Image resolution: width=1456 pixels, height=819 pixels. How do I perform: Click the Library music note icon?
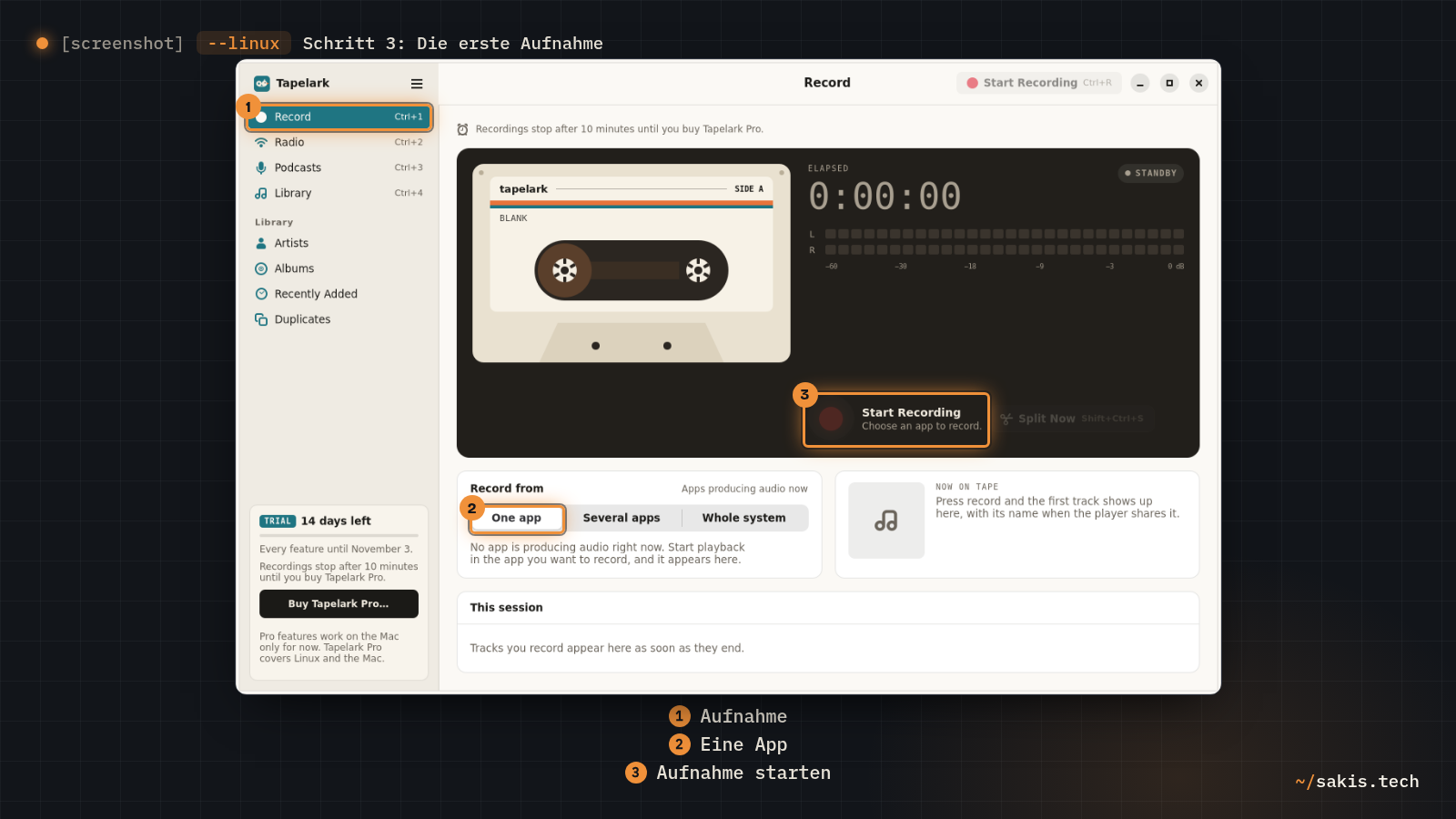coord(261,193)
